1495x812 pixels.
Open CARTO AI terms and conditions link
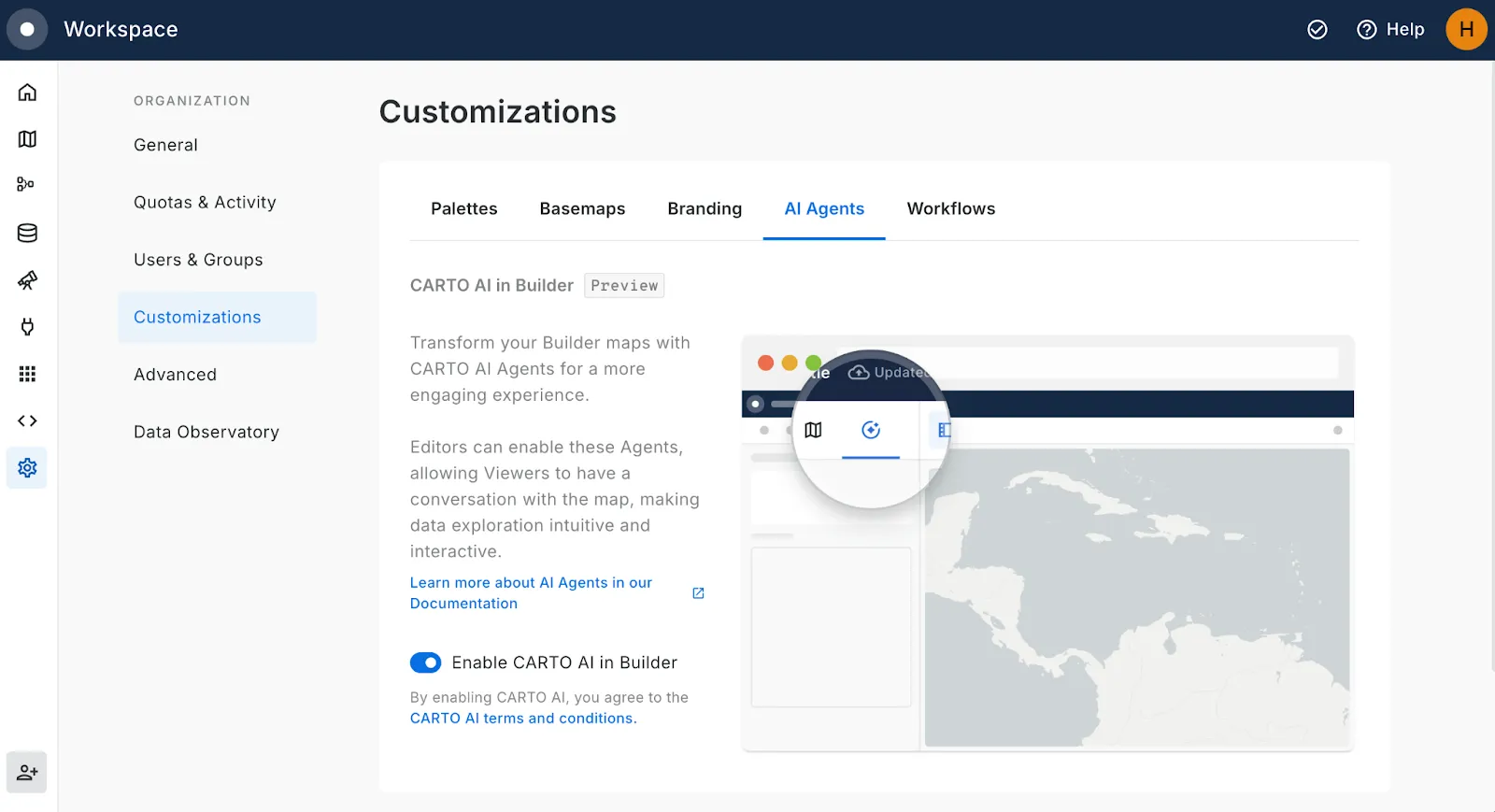521,718
